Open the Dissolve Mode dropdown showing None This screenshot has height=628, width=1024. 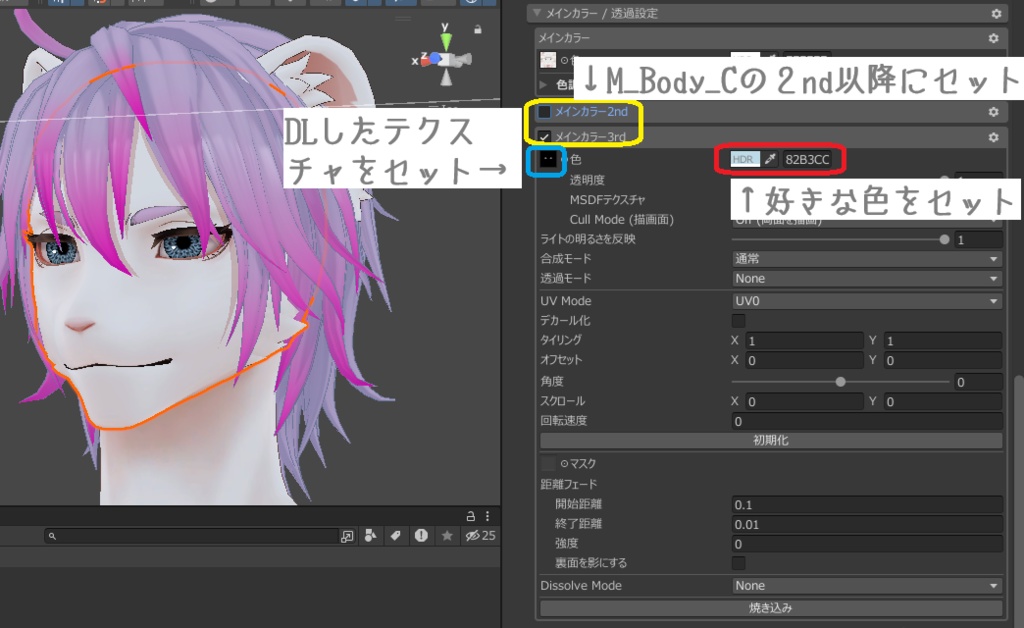pos(866,585)
